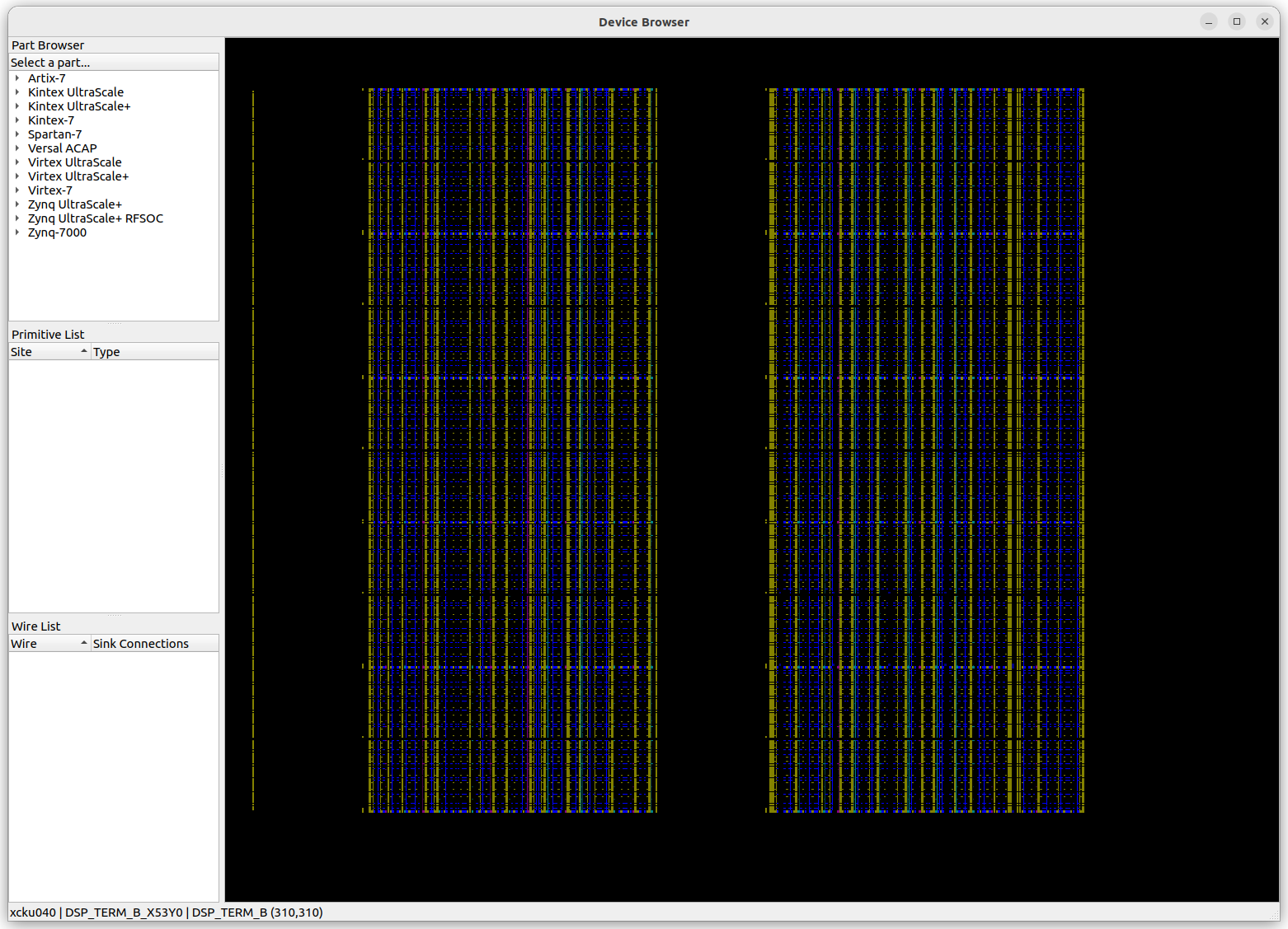1288x929 pixels.
Task: Expand the Zynq UltraScale+ RFSOC entry
Action: coord(17,218)
